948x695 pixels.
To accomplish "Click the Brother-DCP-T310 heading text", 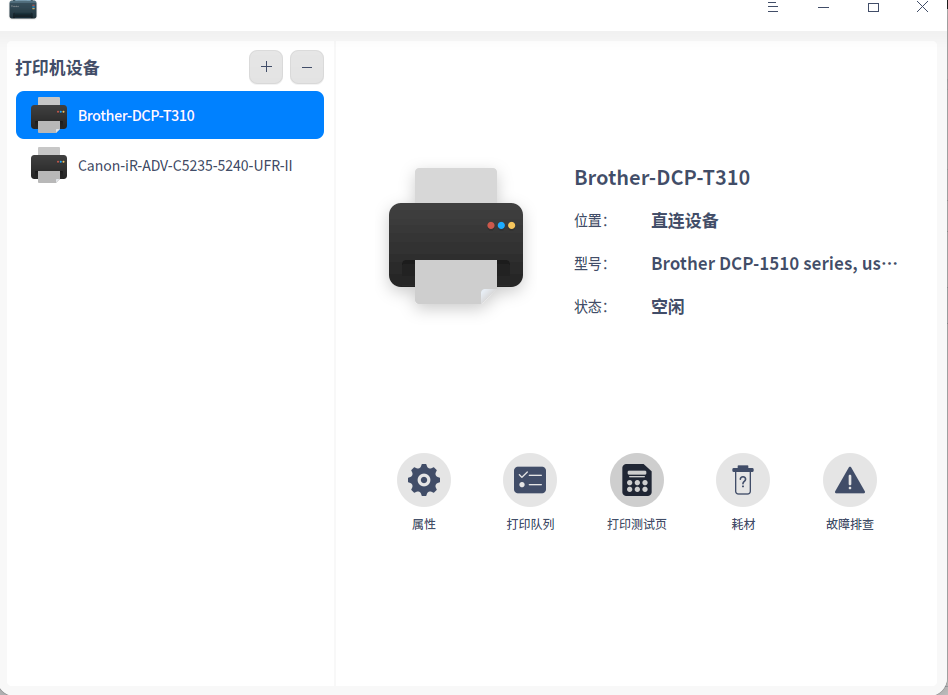I will pyautogui.click(x=662, y=178).
